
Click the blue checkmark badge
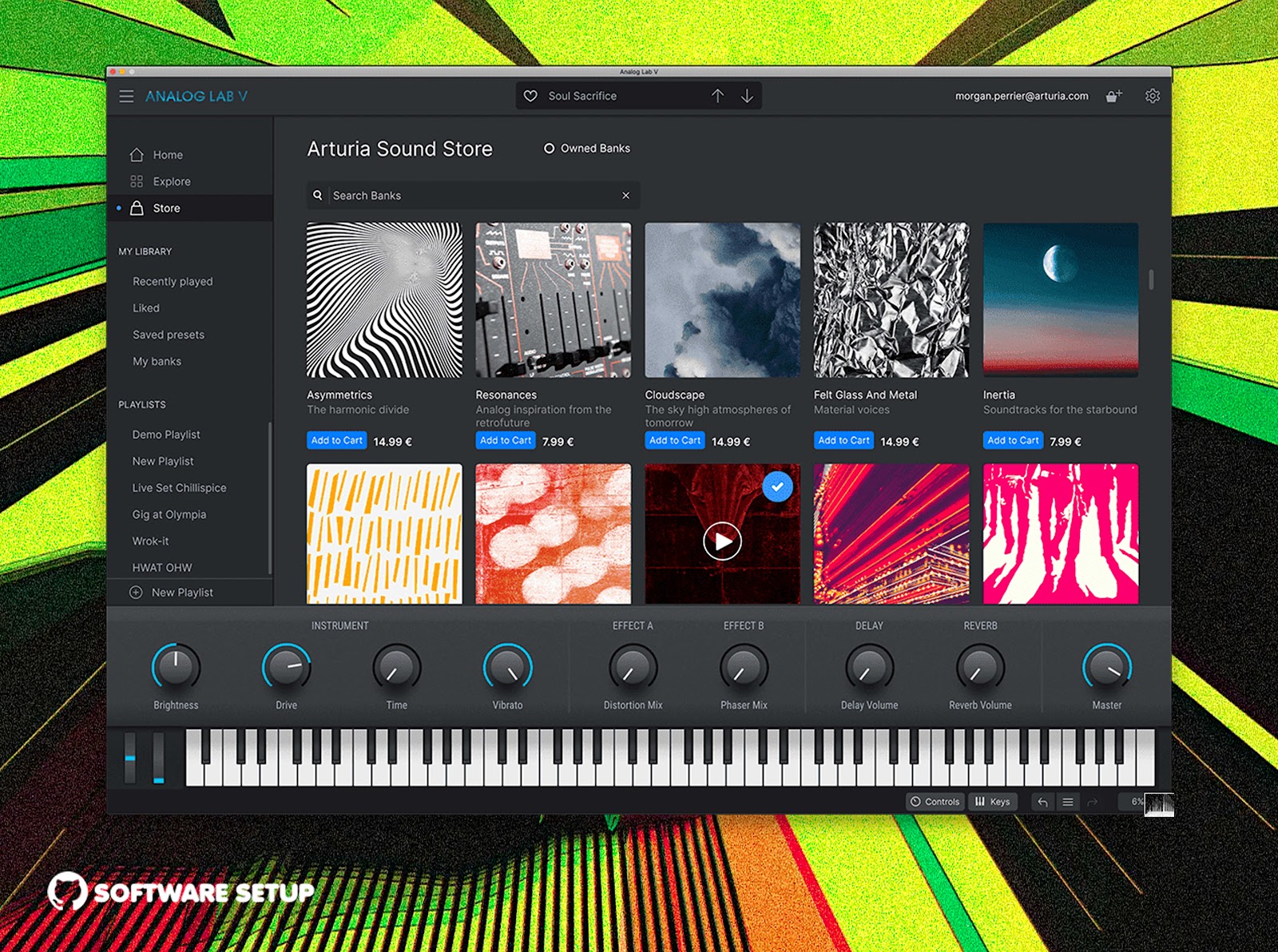(777, 486)
